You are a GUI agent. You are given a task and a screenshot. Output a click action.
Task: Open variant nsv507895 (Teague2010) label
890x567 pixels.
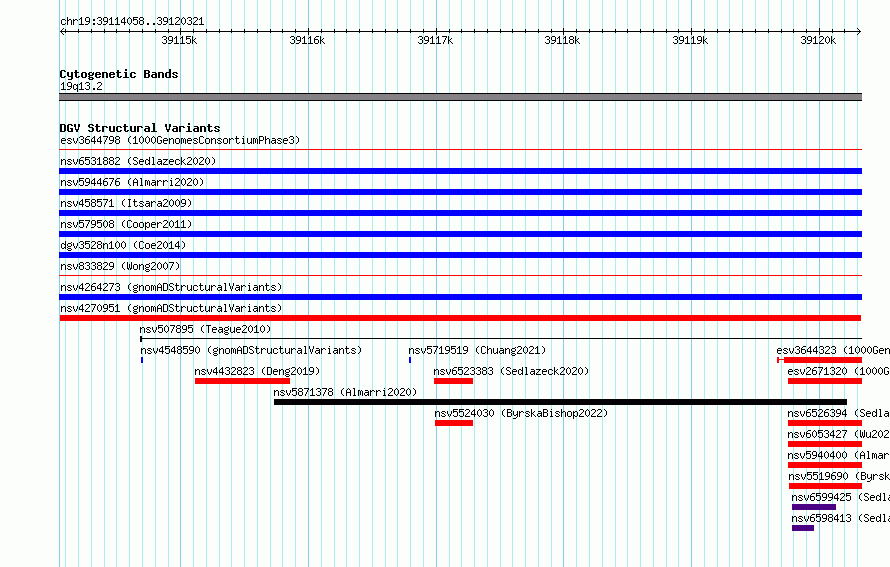click(205, 329)
